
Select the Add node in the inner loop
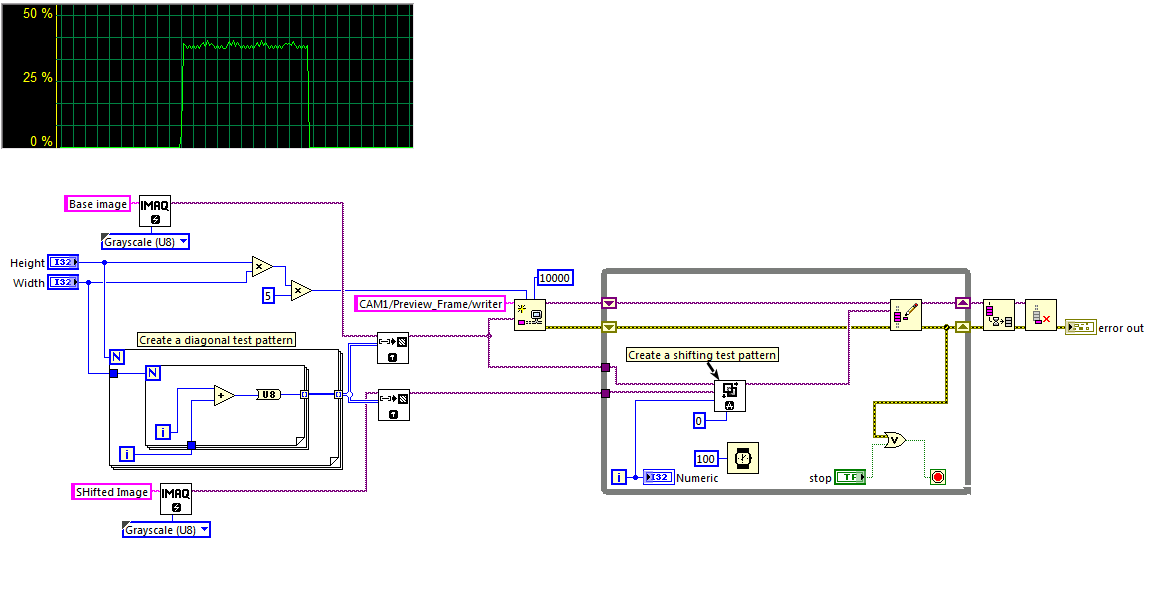tap(224, 396)
